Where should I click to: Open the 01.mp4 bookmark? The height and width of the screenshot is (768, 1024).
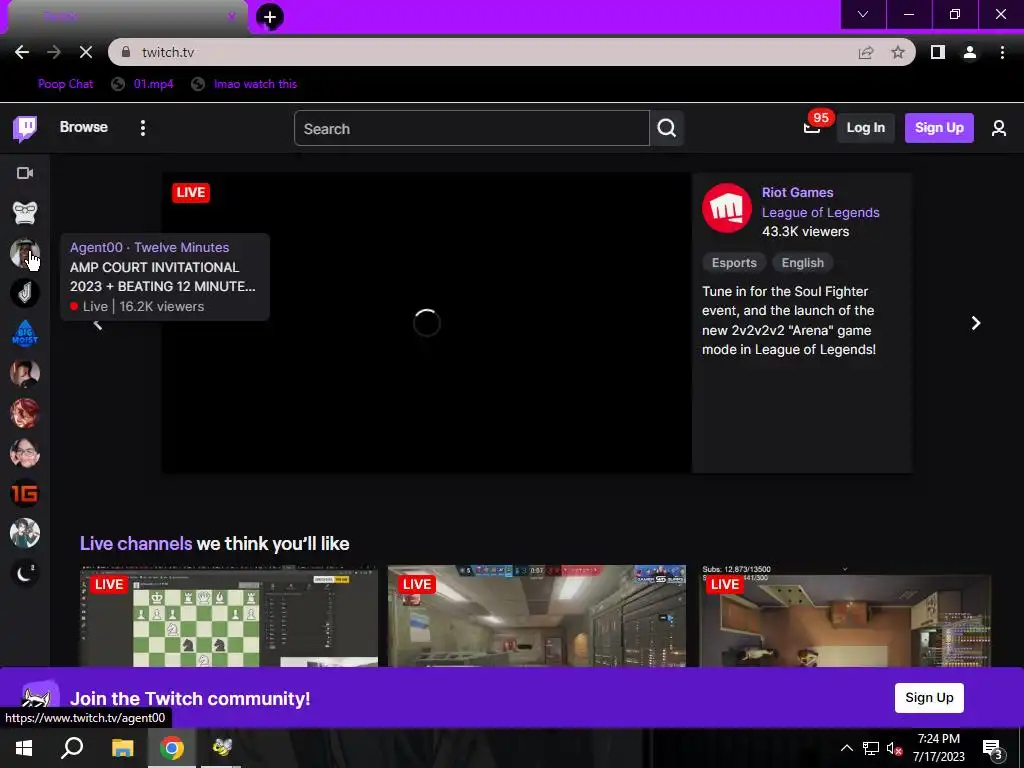[x=143, y=84]
